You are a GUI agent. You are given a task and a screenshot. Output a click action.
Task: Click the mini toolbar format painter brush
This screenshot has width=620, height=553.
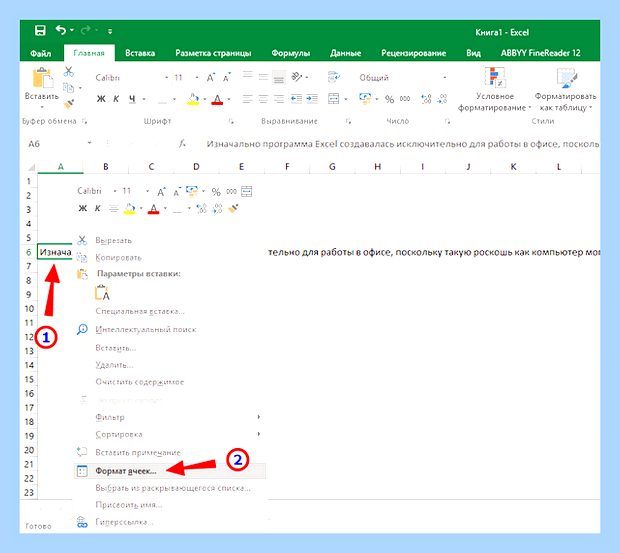pyautogui.click(x=233, y=208)
